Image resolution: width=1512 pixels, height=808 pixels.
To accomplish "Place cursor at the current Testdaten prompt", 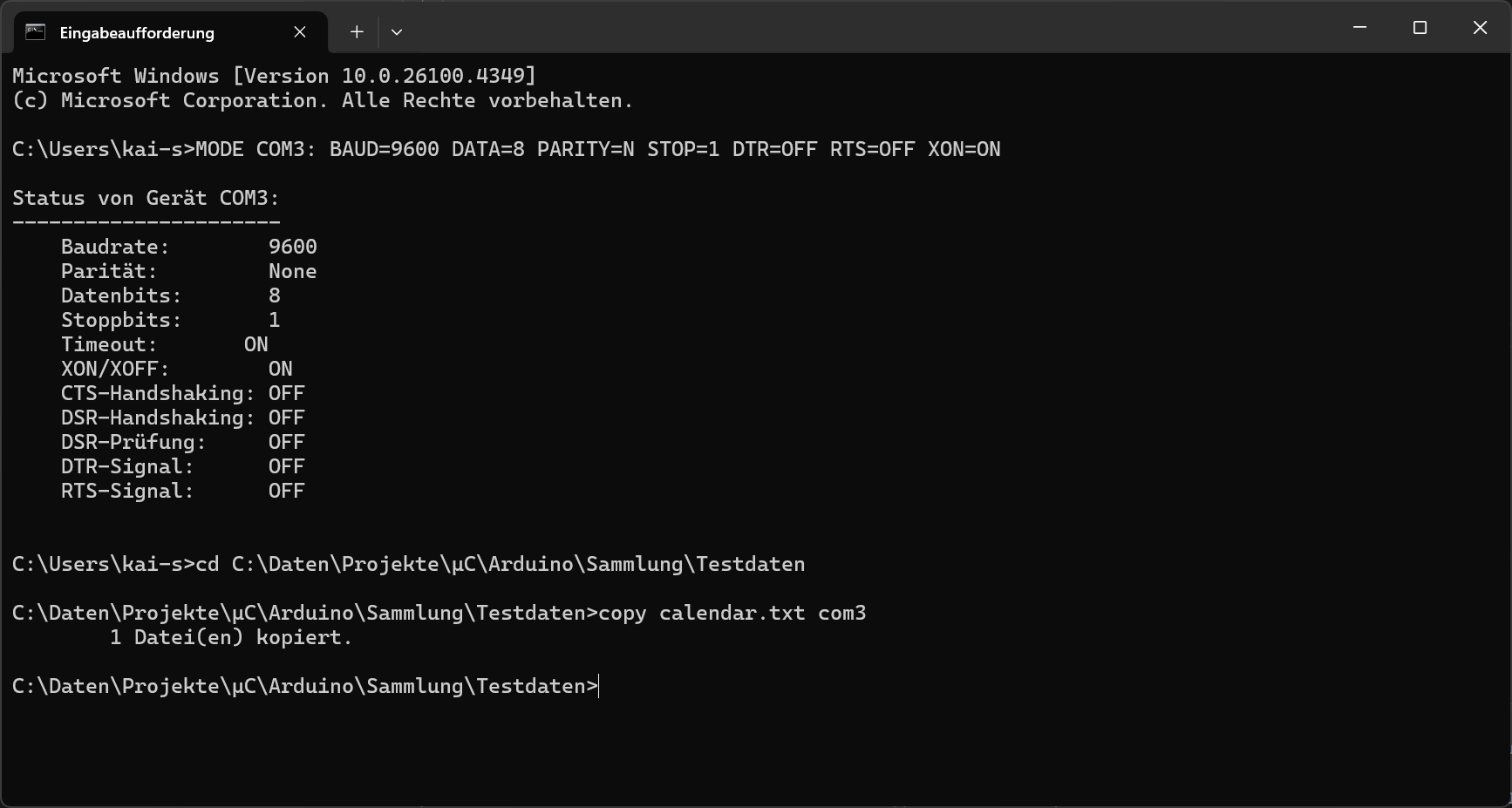I will click(x=599, y=686).
